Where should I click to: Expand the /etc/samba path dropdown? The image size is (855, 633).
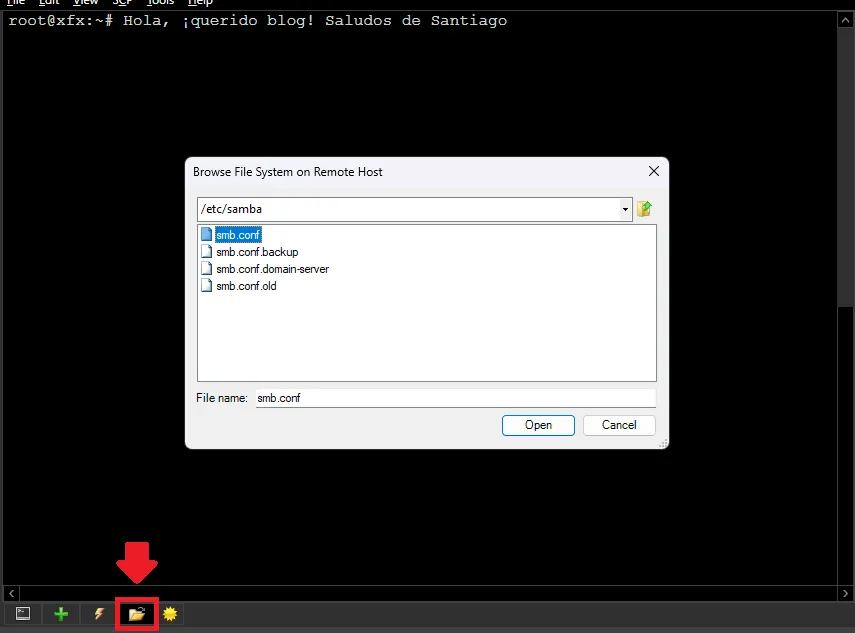click(626, 210)
